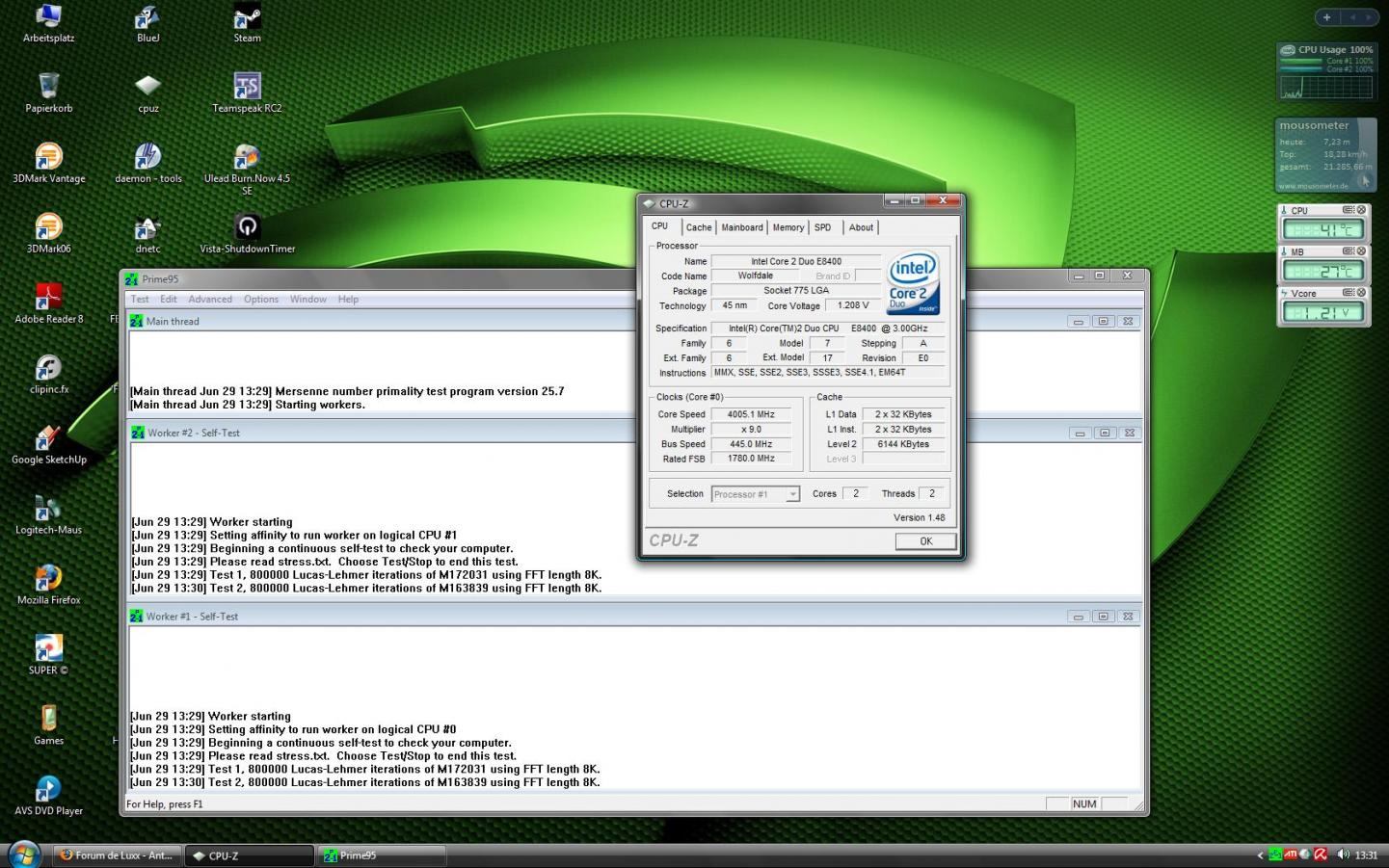
Task: Switch to Forum de Luxx taskbar button
Action: tap(116, 855)
